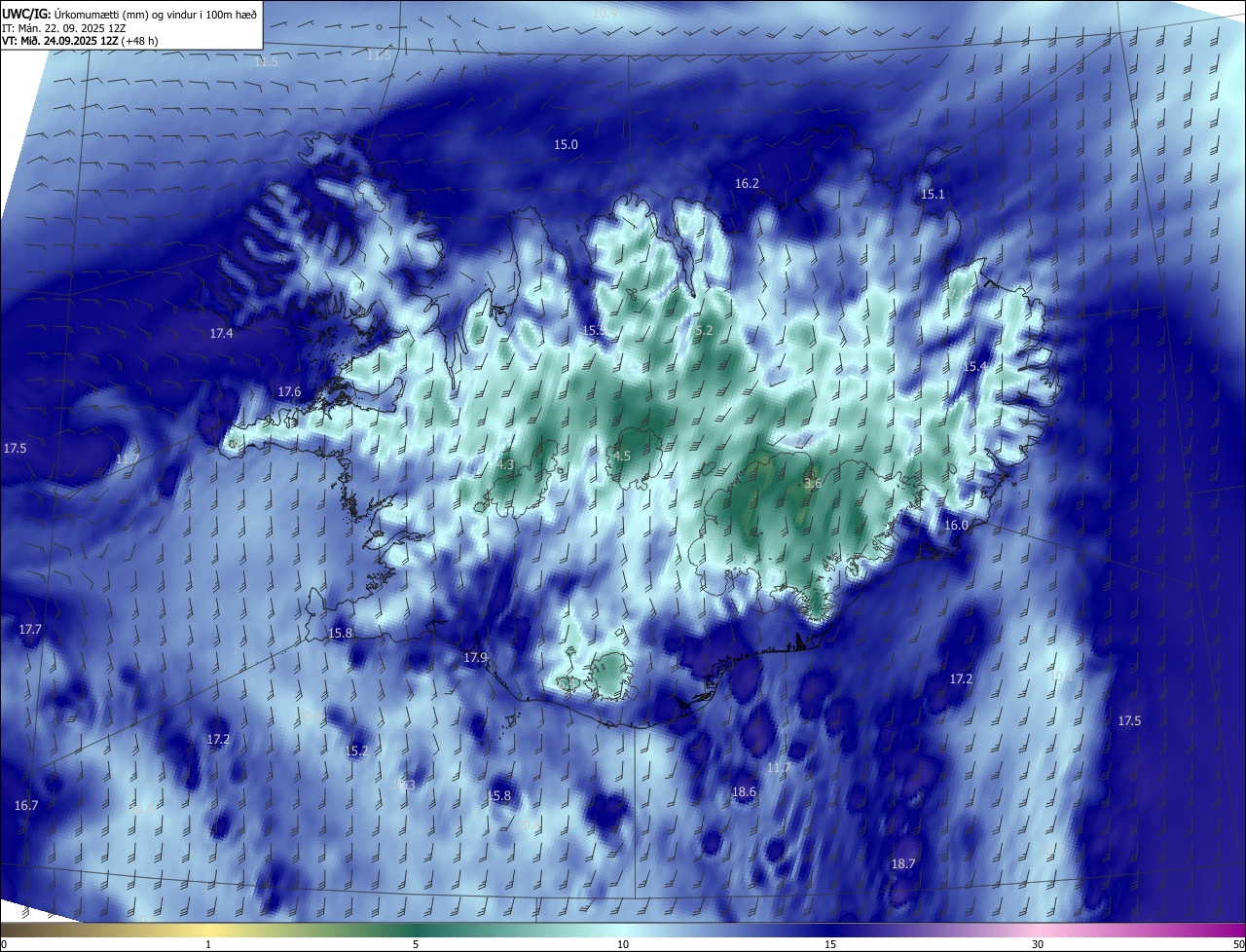Click the colorbar tick labeled 0

click(3, 944)
